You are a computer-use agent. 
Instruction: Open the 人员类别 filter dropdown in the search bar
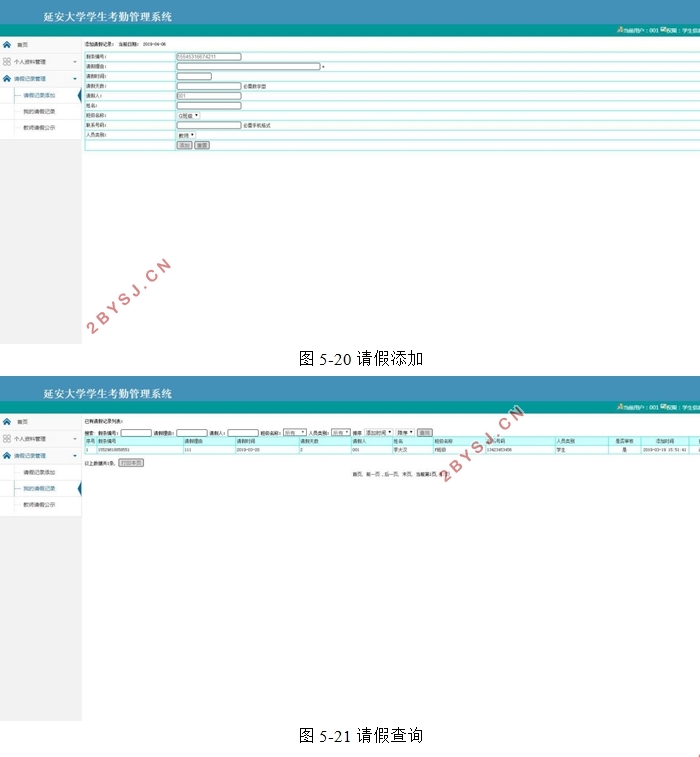click(341, 433)
